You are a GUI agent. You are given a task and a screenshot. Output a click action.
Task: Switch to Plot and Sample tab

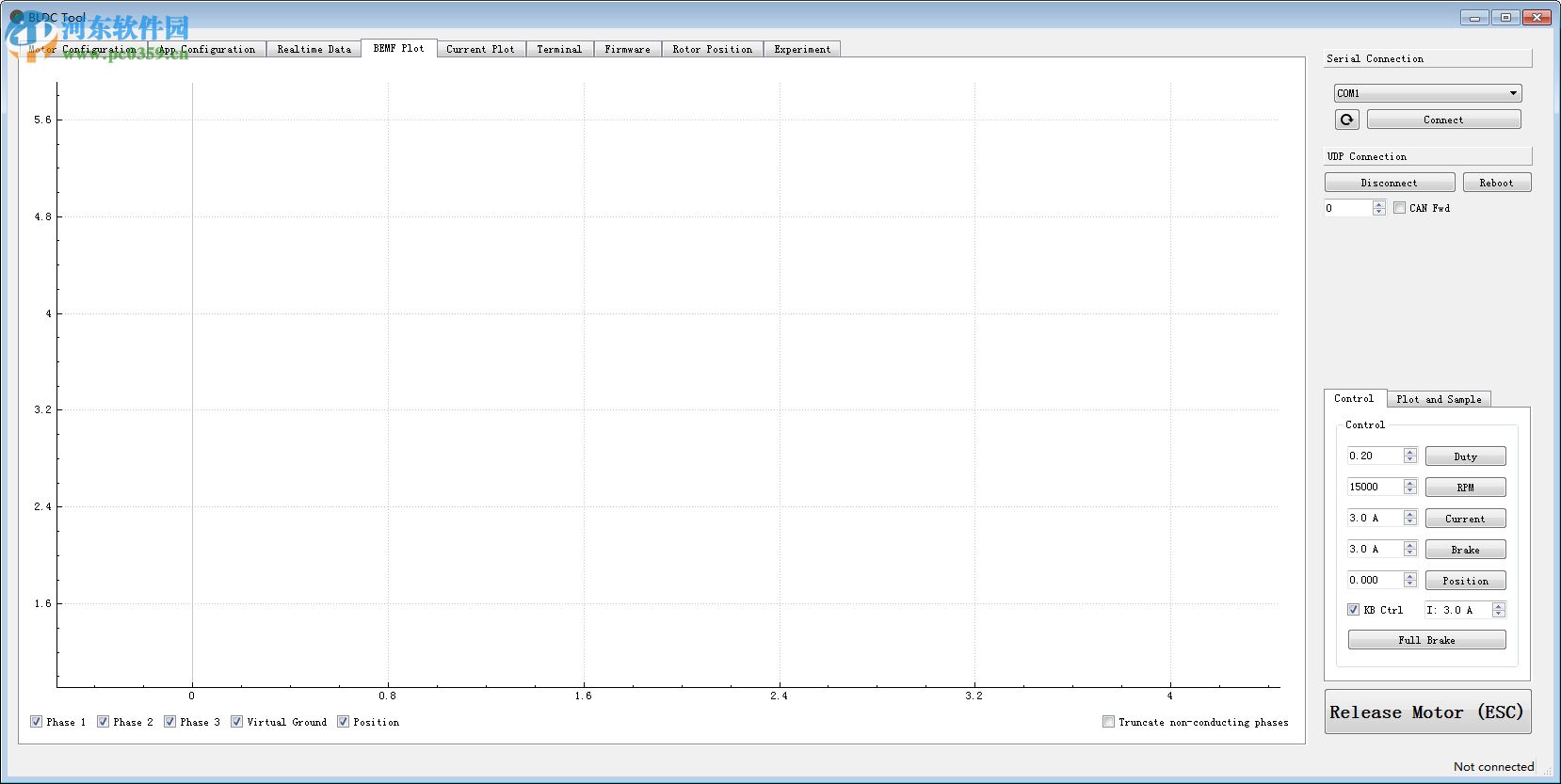coord(1439,399)
